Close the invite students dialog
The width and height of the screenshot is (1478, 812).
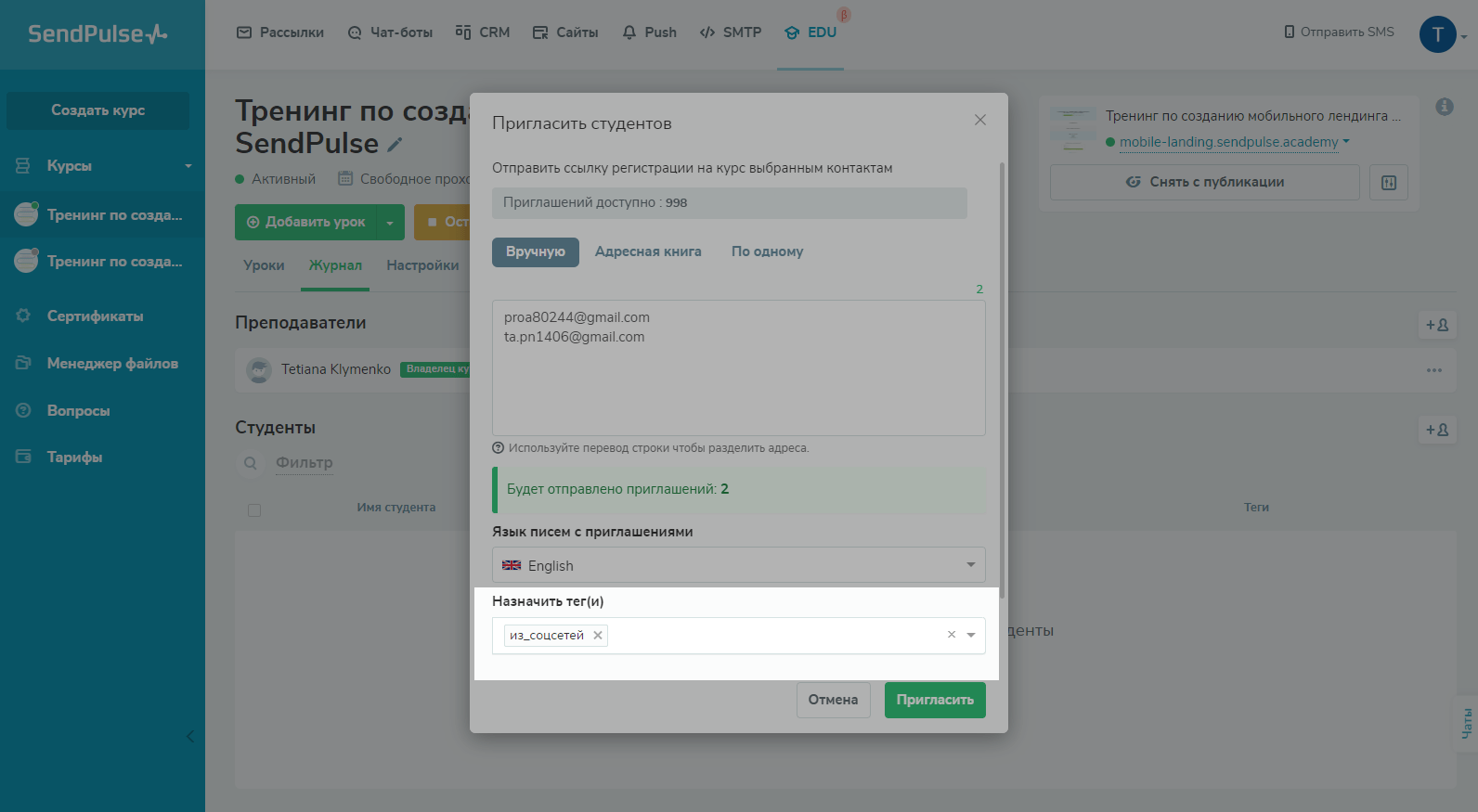[979, 120]
